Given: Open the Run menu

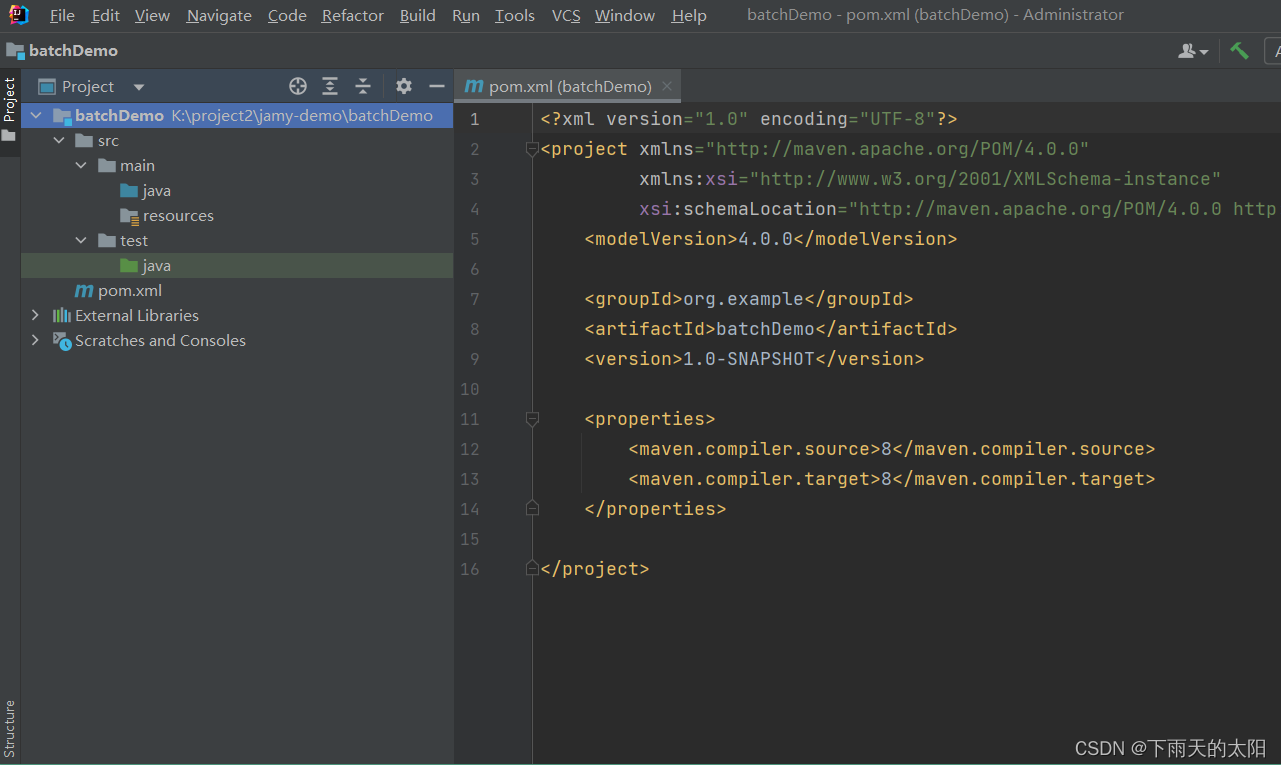Looking at the screenshot, I should coord(466,16).
